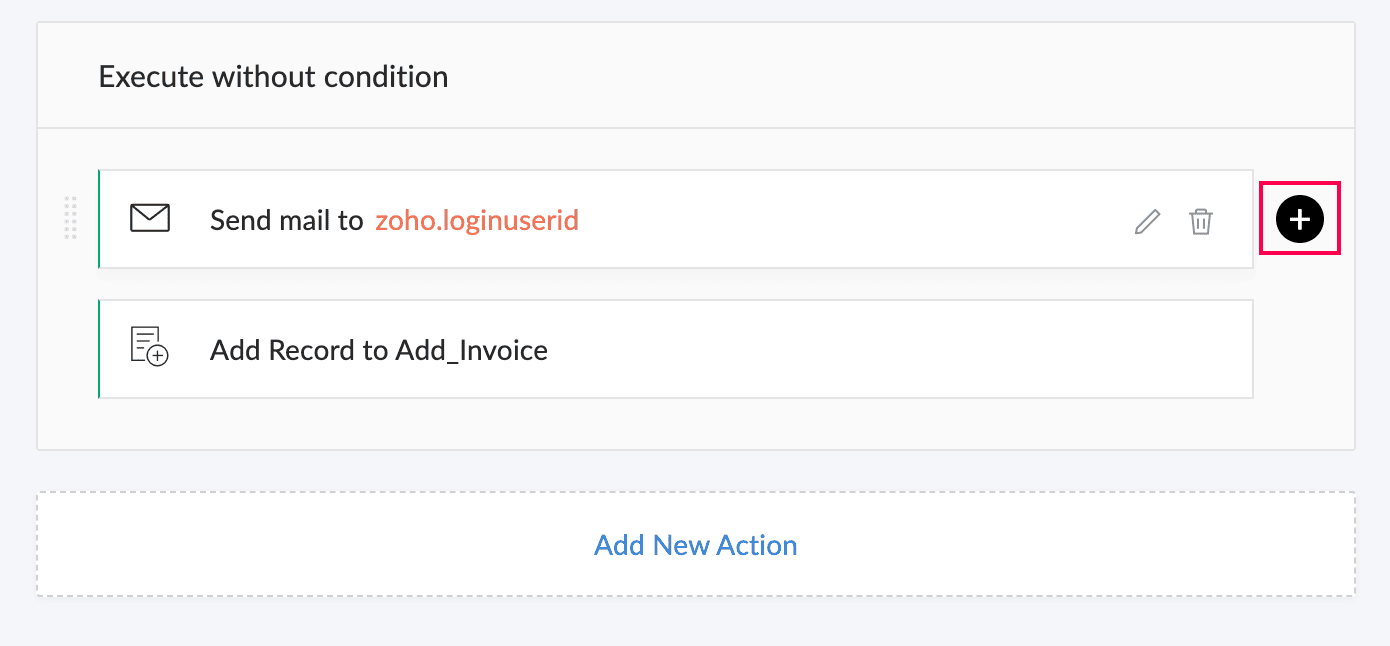The height and width of the screenshot is (646, 1390).
Task: Open the Add Record to Add_Invoice action
Action: click(676, 349)
